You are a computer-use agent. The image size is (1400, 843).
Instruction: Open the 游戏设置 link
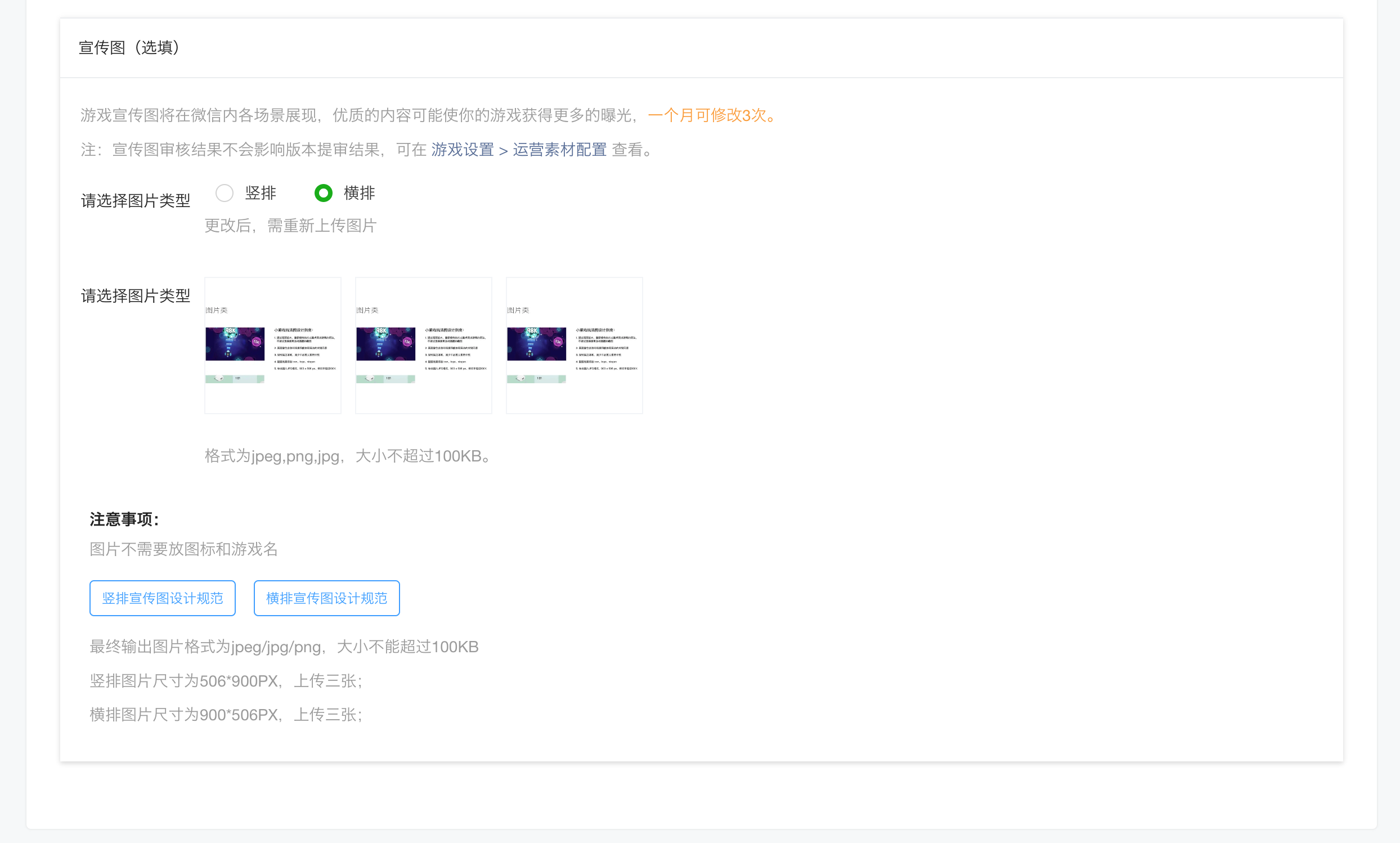(x=463, y=150)
